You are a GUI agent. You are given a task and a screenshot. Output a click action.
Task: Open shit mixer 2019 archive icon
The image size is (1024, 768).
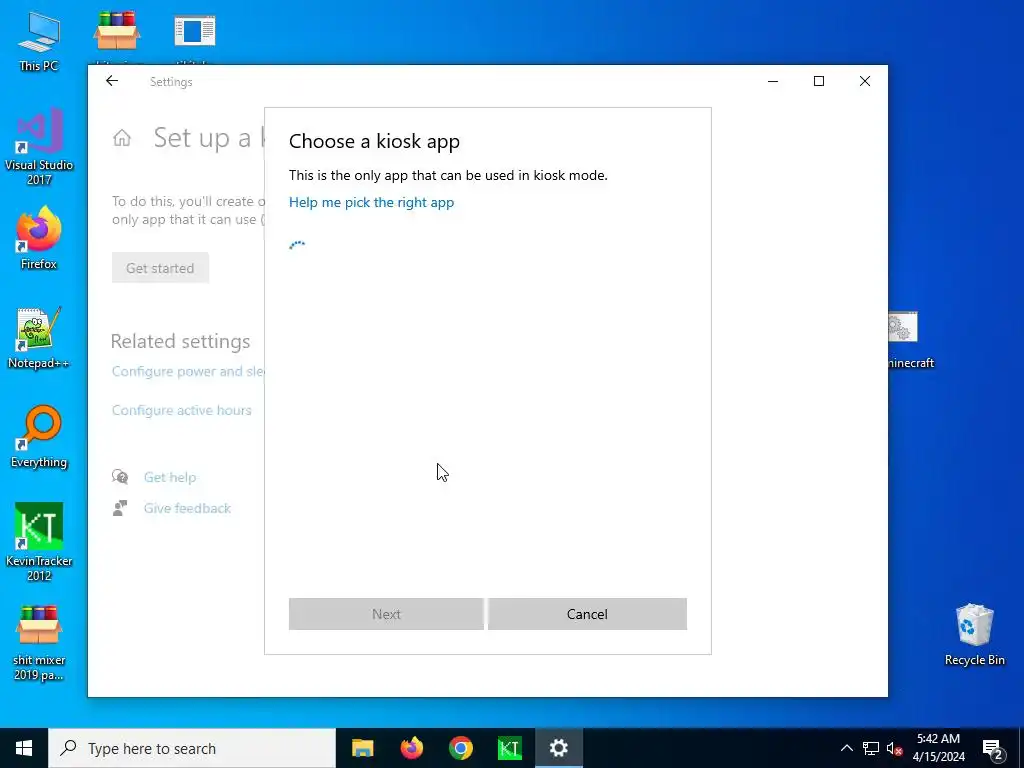39,643
